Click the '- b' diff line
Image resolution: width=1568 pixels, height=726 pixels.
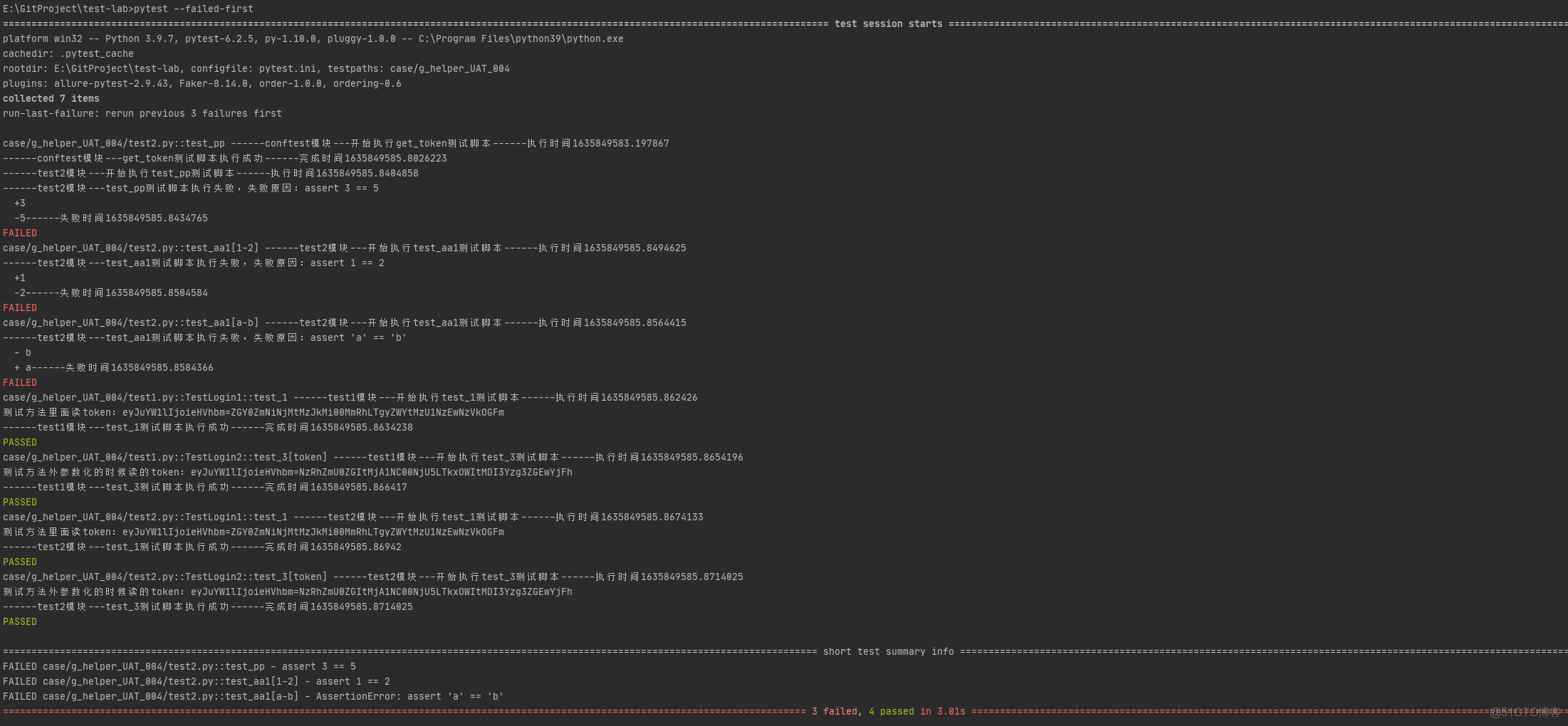(23, 352)
